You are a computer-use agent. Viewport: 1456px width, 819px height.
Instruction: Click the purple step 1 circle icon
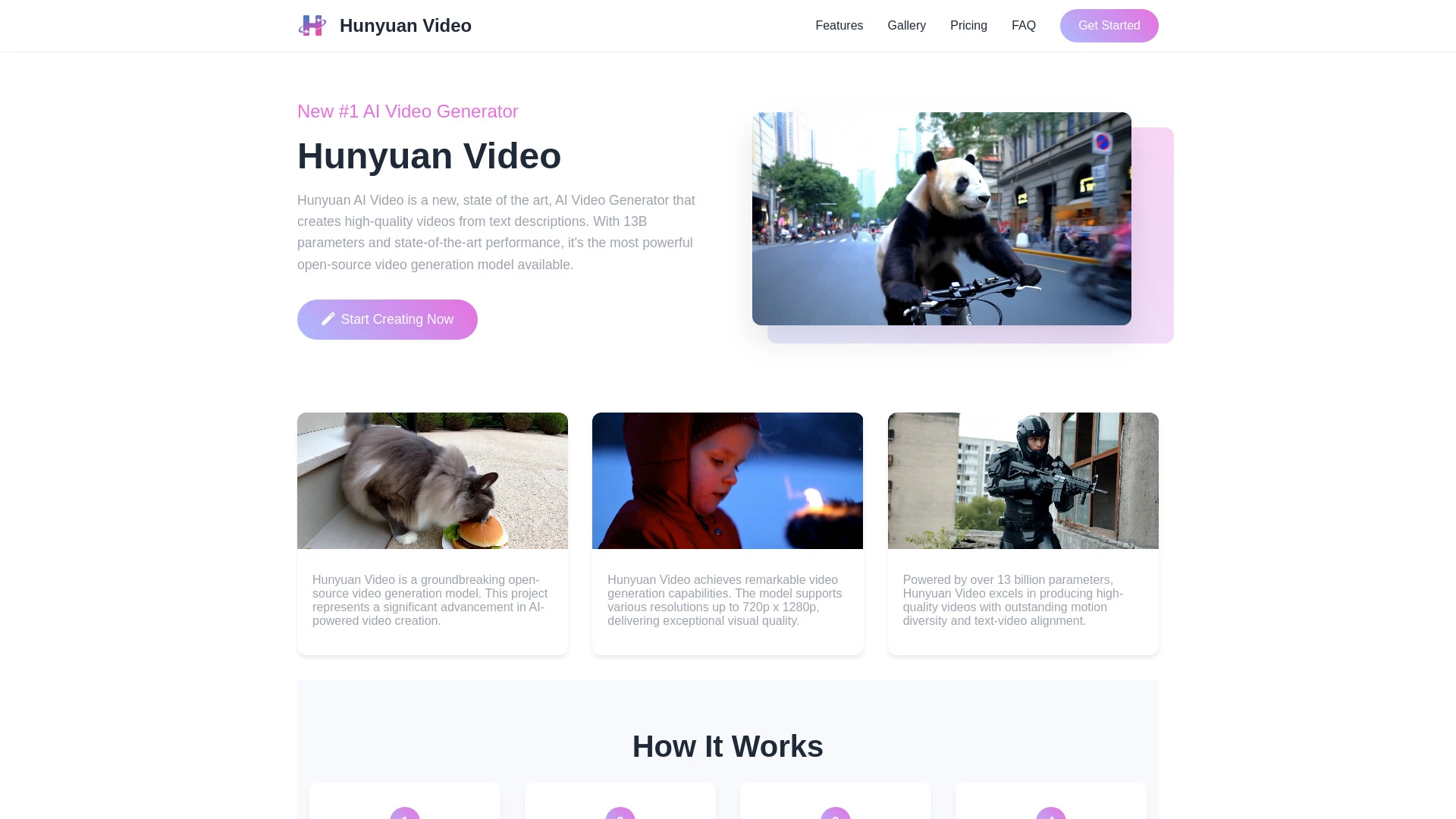404,816
